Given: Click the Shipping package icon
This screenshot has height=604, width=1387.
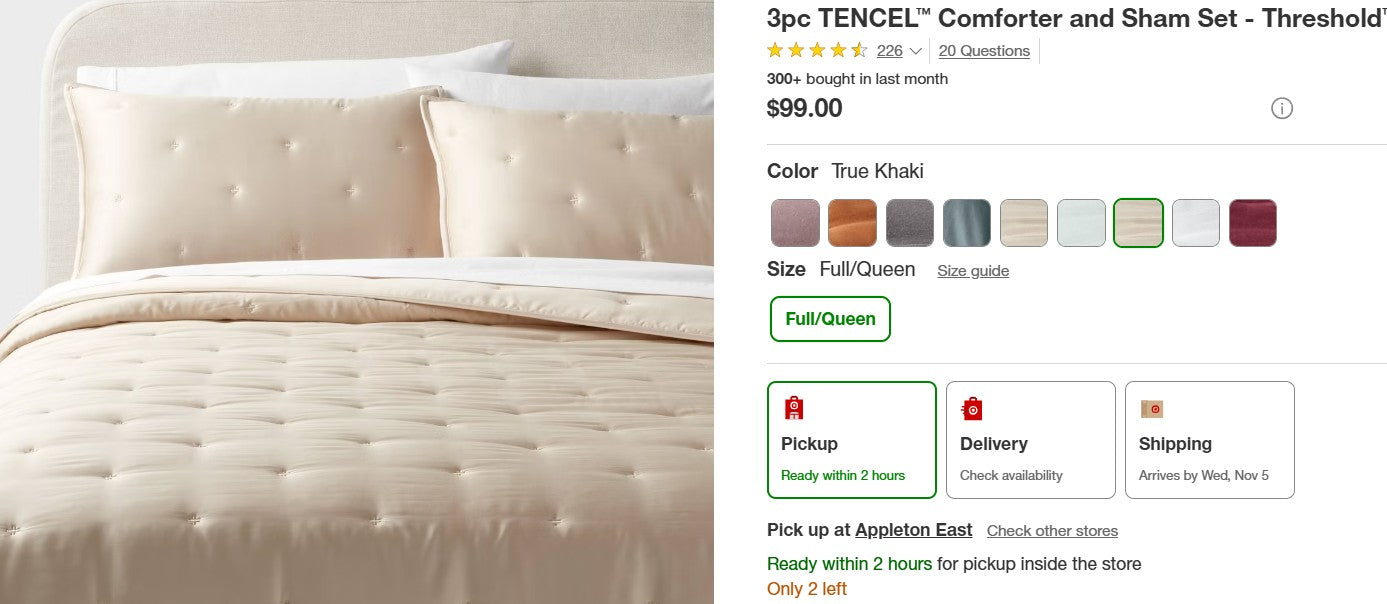Looking at the screenshot, I should (x=1152, y=409).
